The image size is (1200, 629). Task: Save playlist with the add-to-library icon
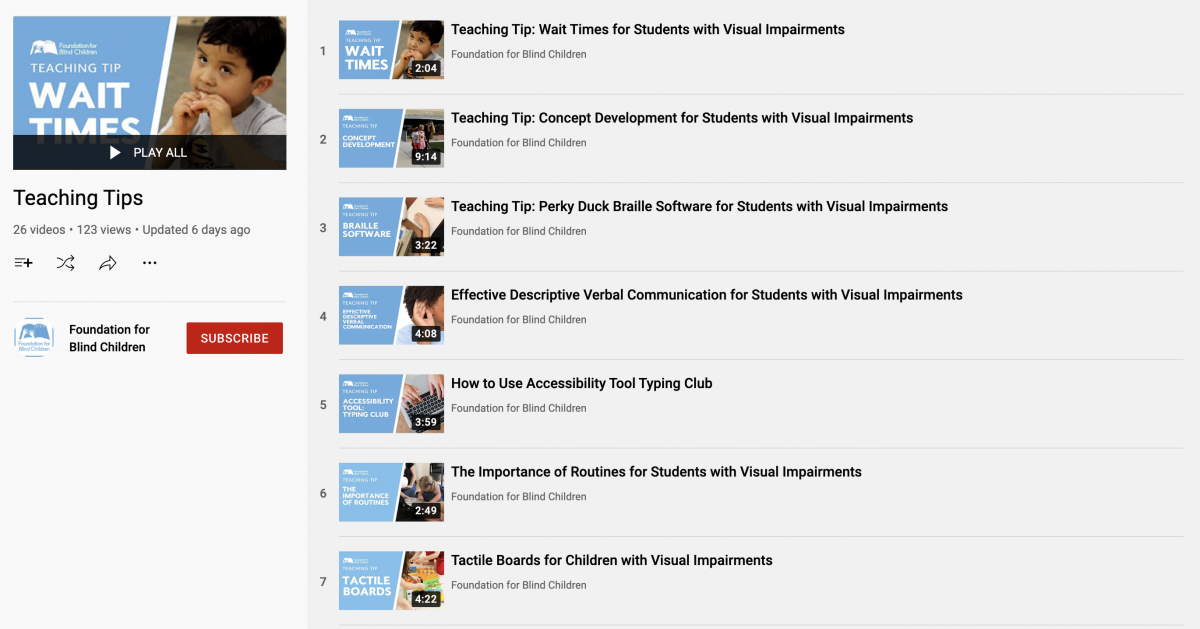pos(23,263)
